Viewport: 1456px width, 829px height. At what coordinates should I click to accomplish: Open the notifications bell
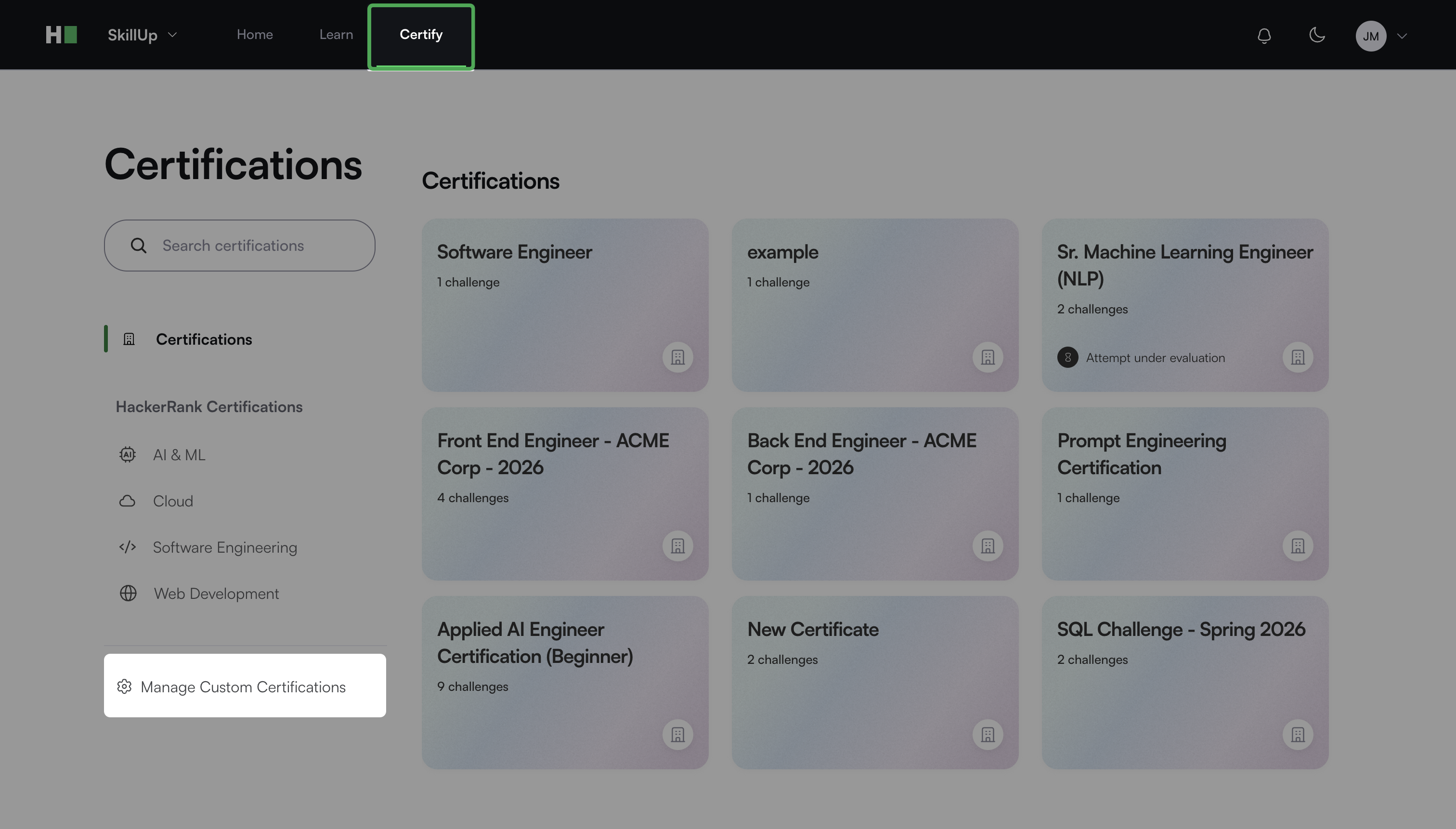pyautogui.click(x=1264, y=36)
